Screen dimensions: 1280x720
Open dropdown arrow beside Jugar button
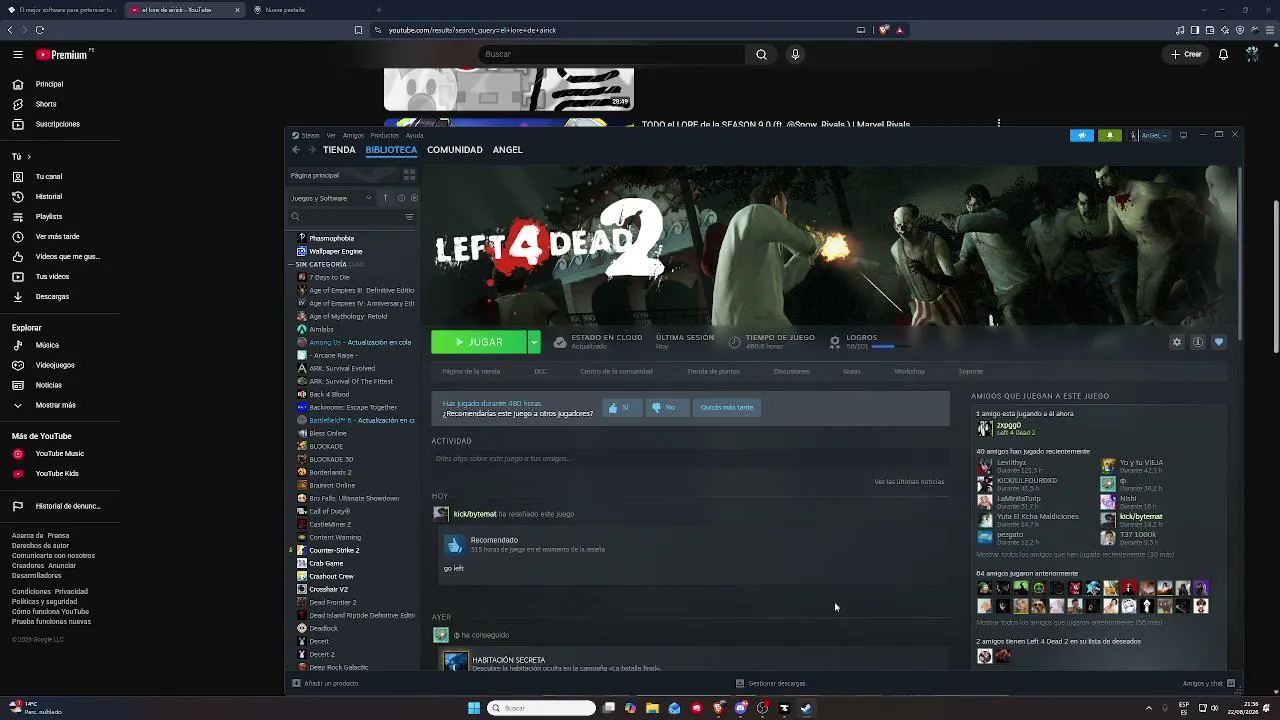coord(534,342)
